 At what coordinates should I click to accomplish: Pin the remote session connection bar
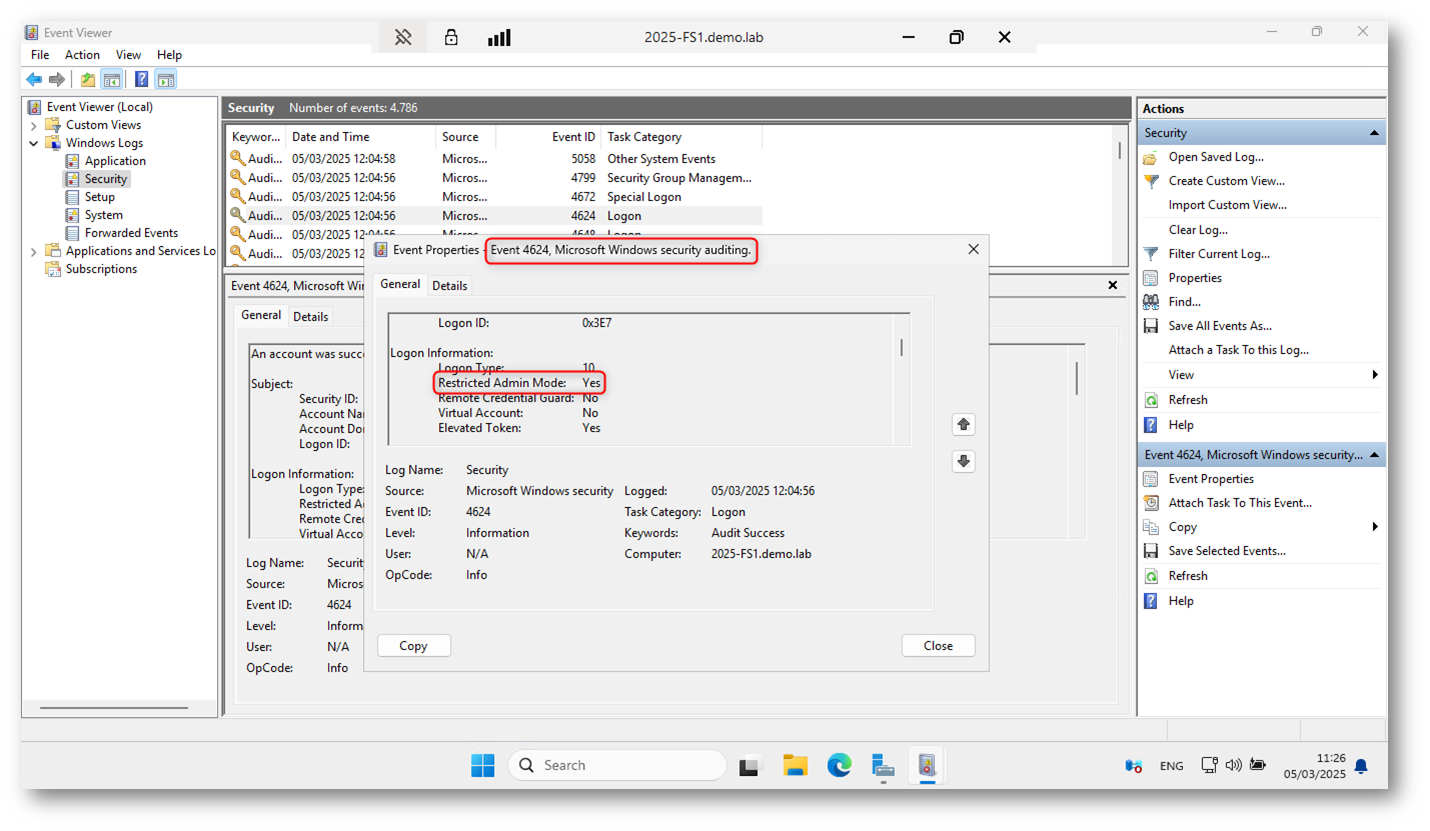(403, 37)
